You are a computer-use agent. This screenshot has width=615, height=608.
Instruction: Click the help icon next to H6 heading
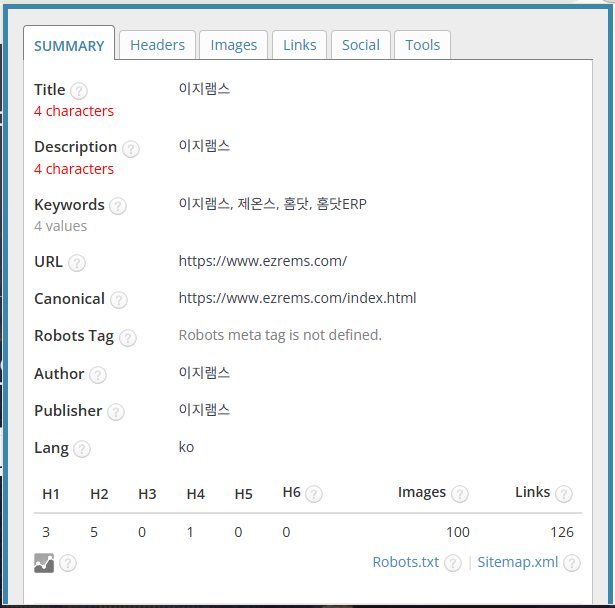314,494
